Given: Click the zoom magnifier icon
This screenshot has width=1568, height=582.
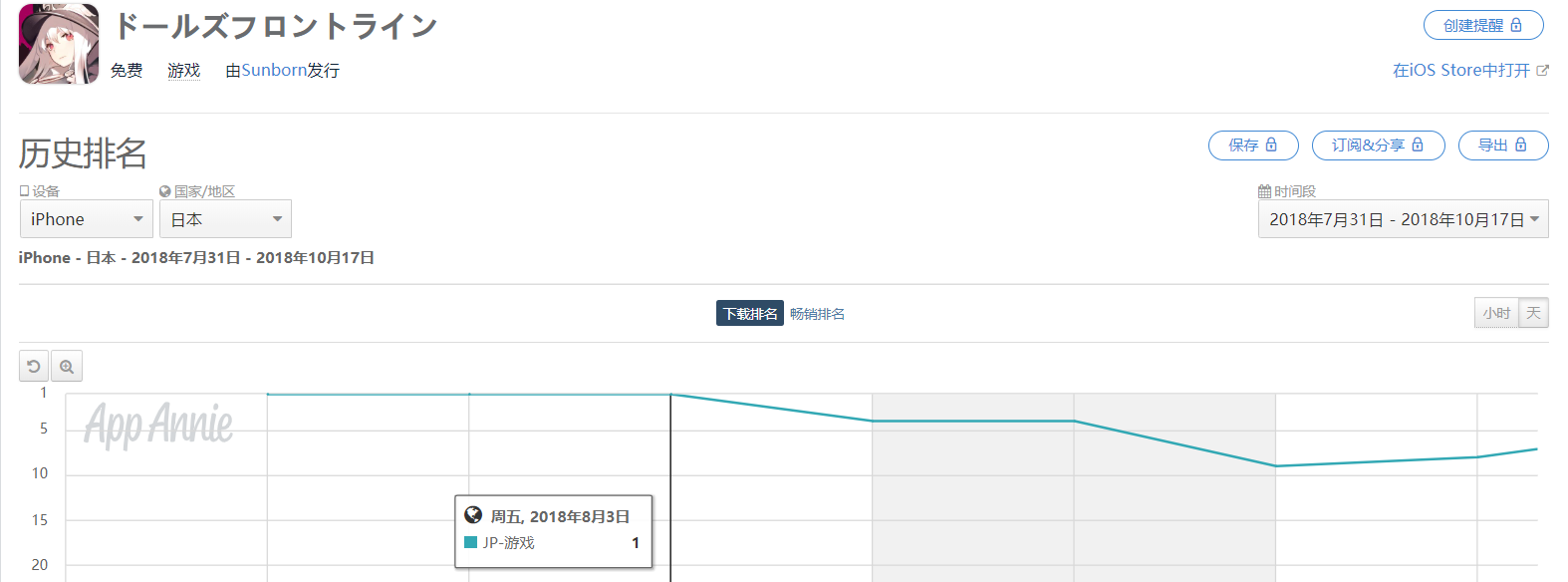Looking at the screenshot, I should [67, 367].
